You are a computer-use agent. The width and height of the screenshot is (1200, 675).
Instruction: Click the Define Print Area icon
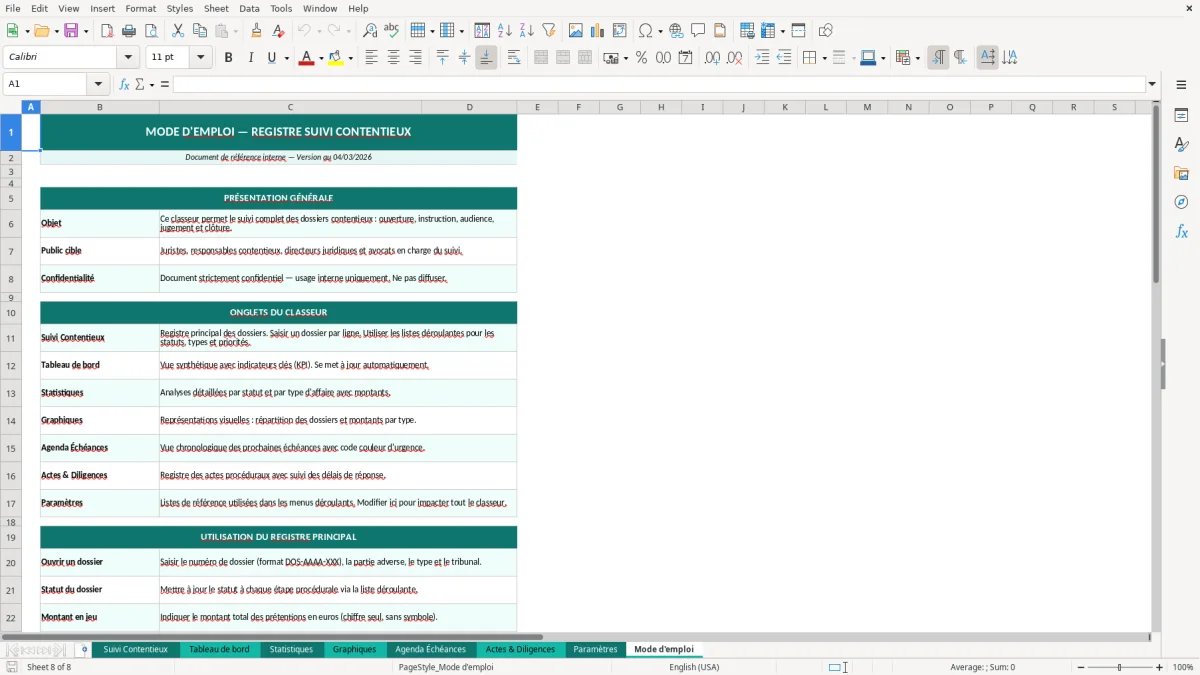pyautogui.click(x=747, y=31)
